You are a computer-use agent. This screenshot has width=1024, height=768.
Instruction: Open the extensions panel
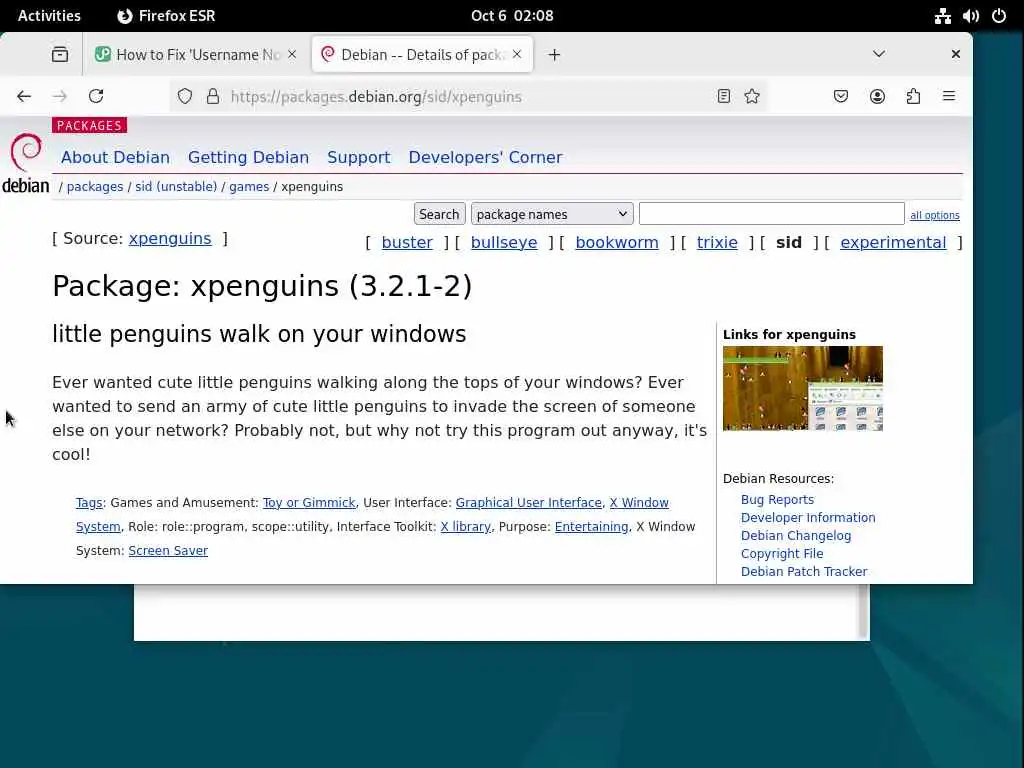914,97
